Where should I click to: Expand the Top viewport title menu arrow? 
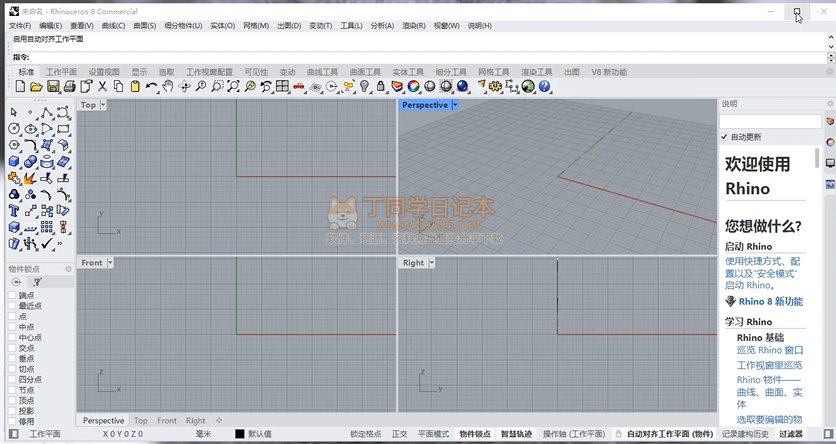(103, 104)
